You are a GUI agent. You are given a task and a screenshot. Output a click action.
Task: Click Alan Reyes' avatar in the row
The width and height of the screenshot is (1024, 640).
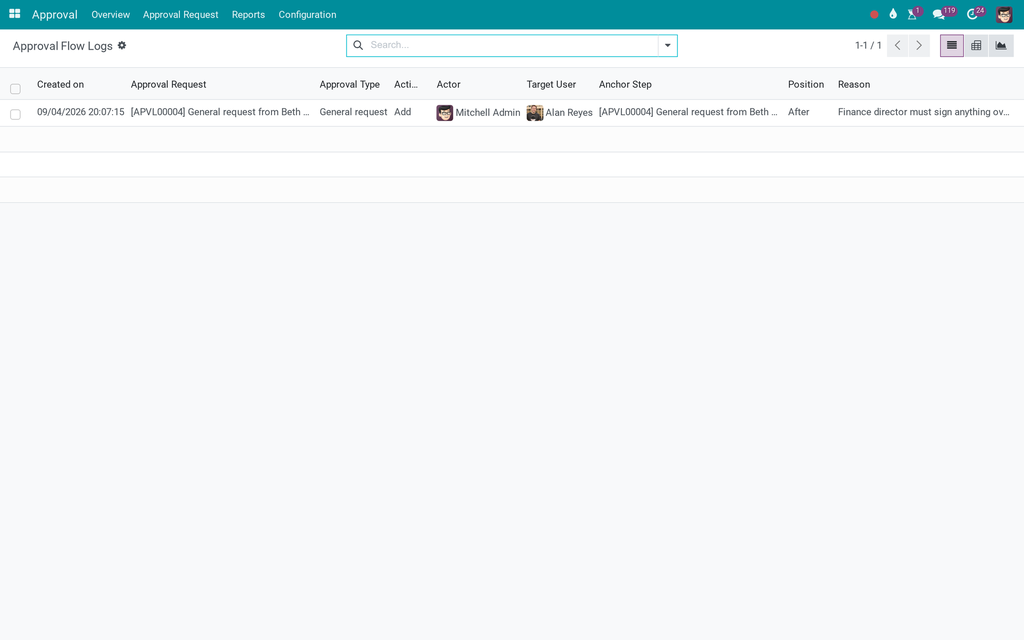535,113
